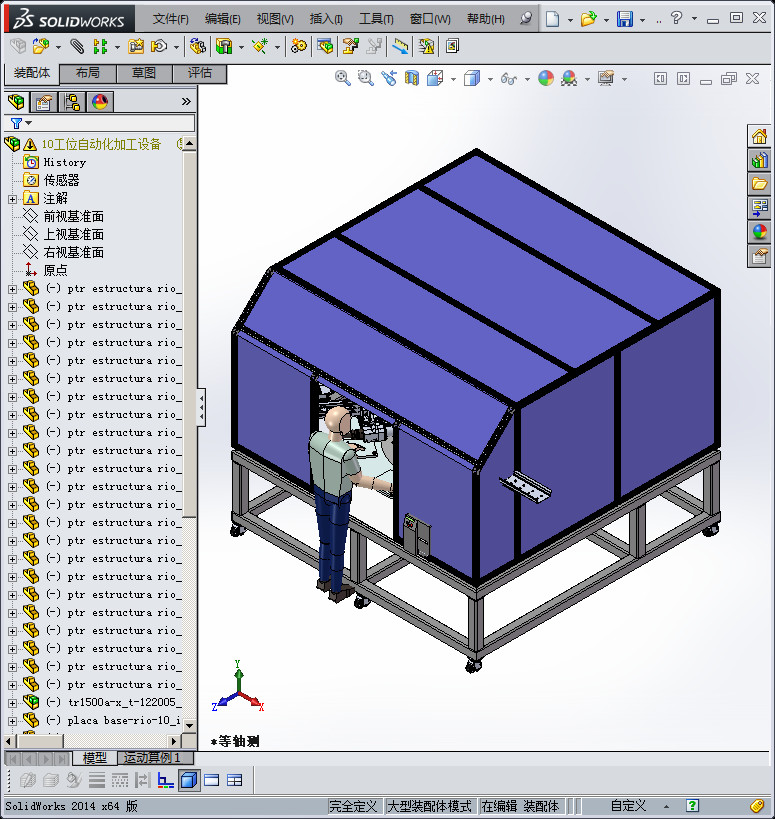Open Appearances pane in task sidebar
Image resolution: width=775 pixels, height=819 pixels.
pyautogui.click(x=759, y=231)
